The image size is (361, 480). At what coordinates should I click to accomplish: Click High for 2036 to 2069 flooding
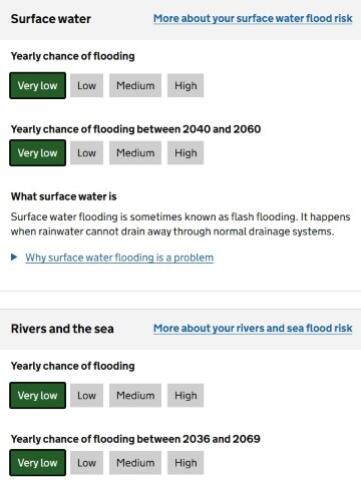tap(186, 463)
